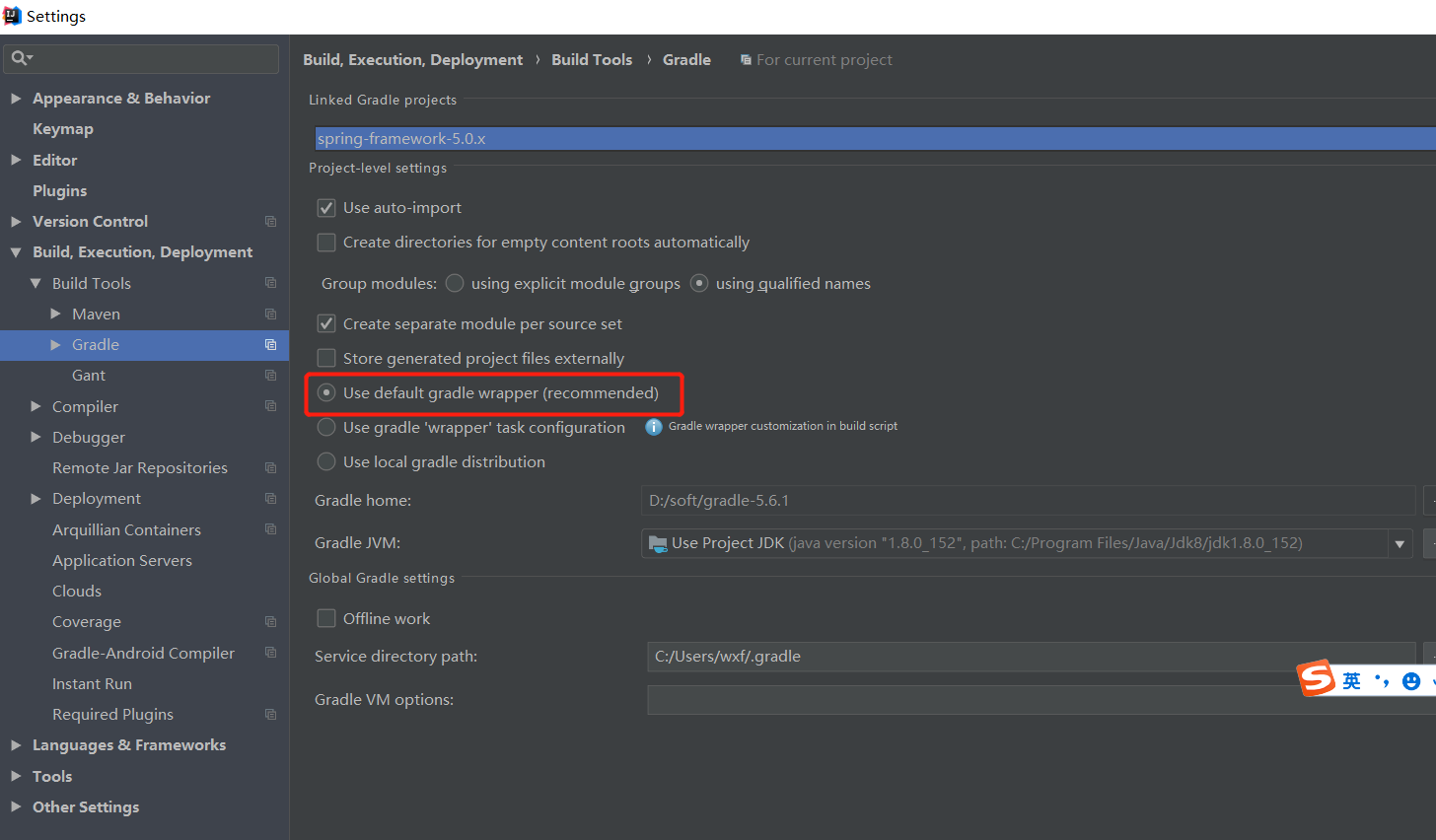
Task: Disable the 'Use auto-import' checkbox
Action: coord(326,208)
